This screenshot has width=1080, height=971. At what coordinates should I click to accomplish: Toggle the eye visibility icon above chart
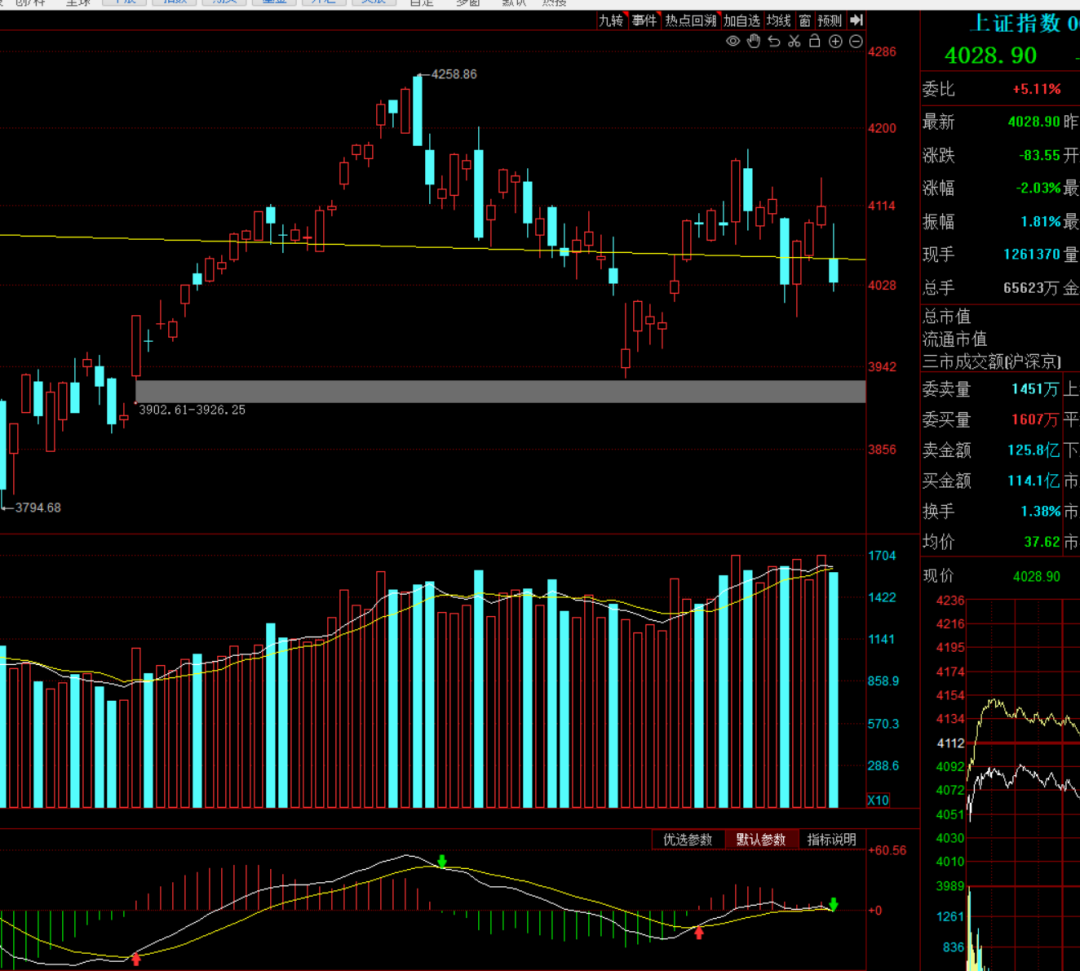[733, 41]
